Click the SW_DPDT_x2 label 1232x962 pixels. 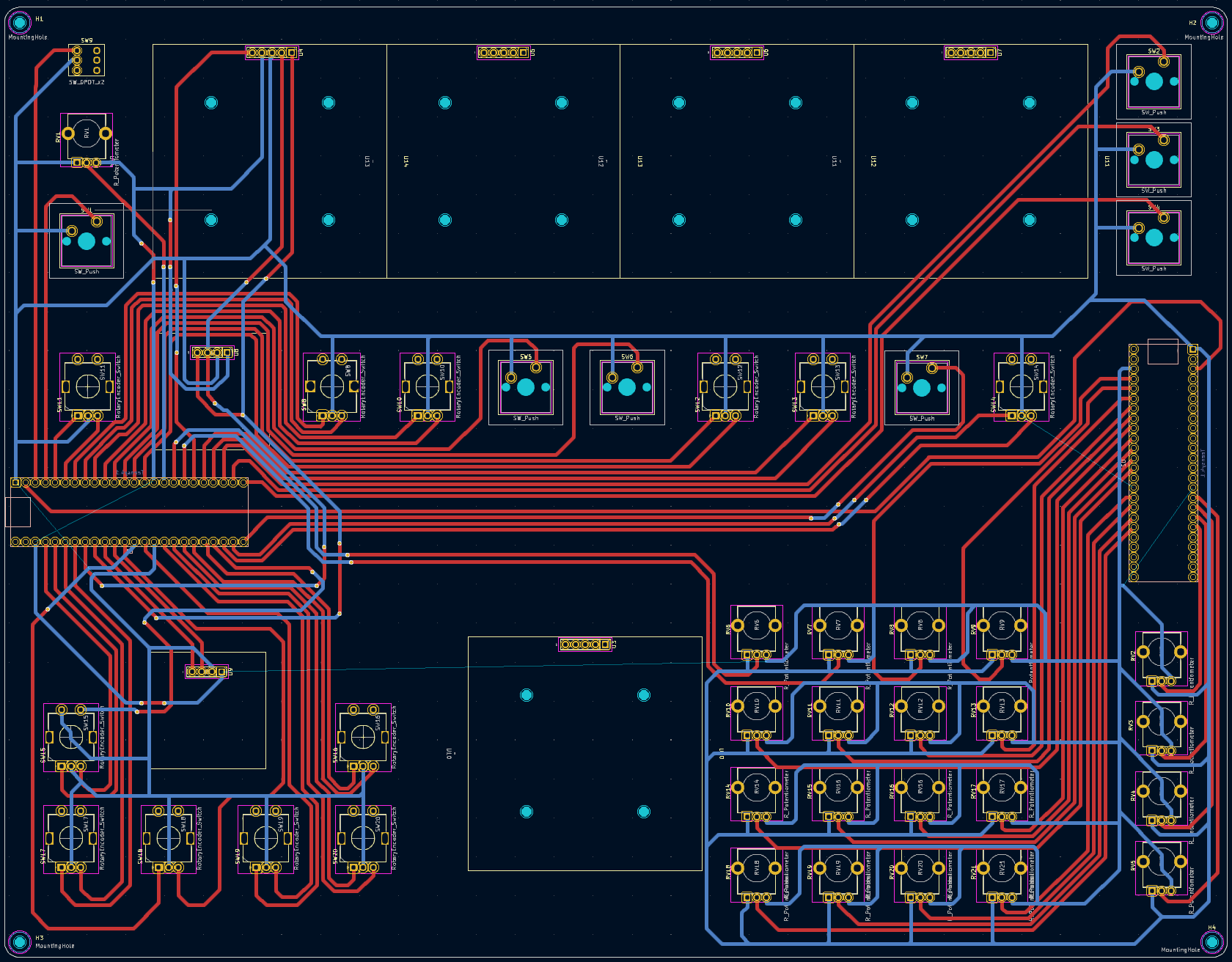point(87,82)
